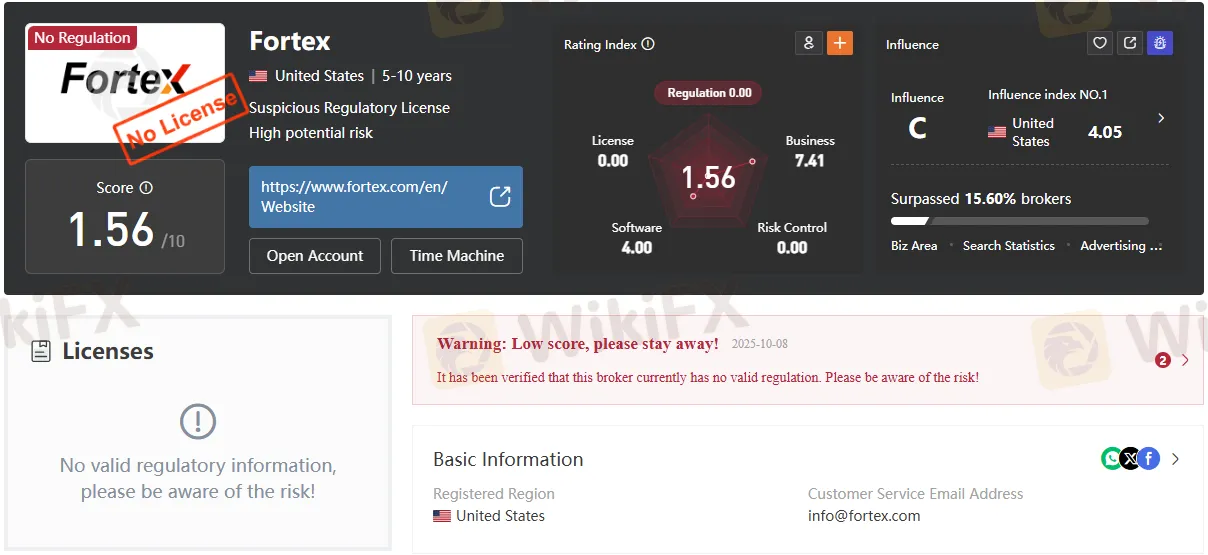Click the share icon beside the heart
The height and width of the screenshot is (555, 1208).
click(1130, 43)
